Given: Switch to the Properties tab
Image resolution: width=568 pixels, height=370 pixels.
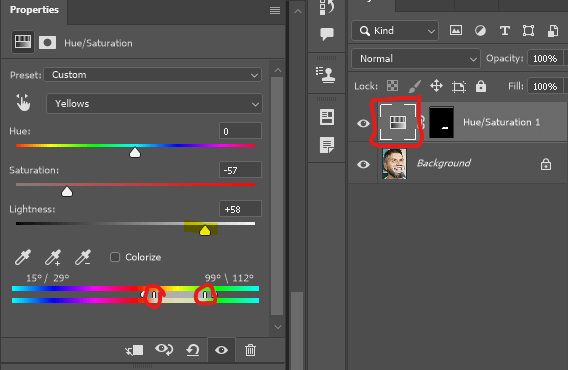Looking at the screenshot, I should [34, 10].
